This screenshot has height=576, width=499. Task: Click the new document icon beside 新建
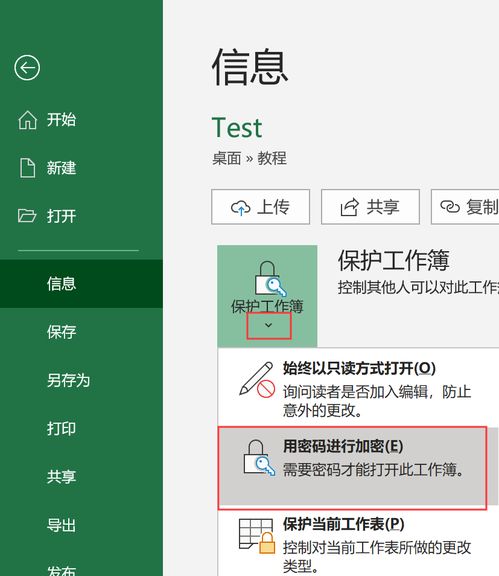pyautogui.click(x=28, y=168)
